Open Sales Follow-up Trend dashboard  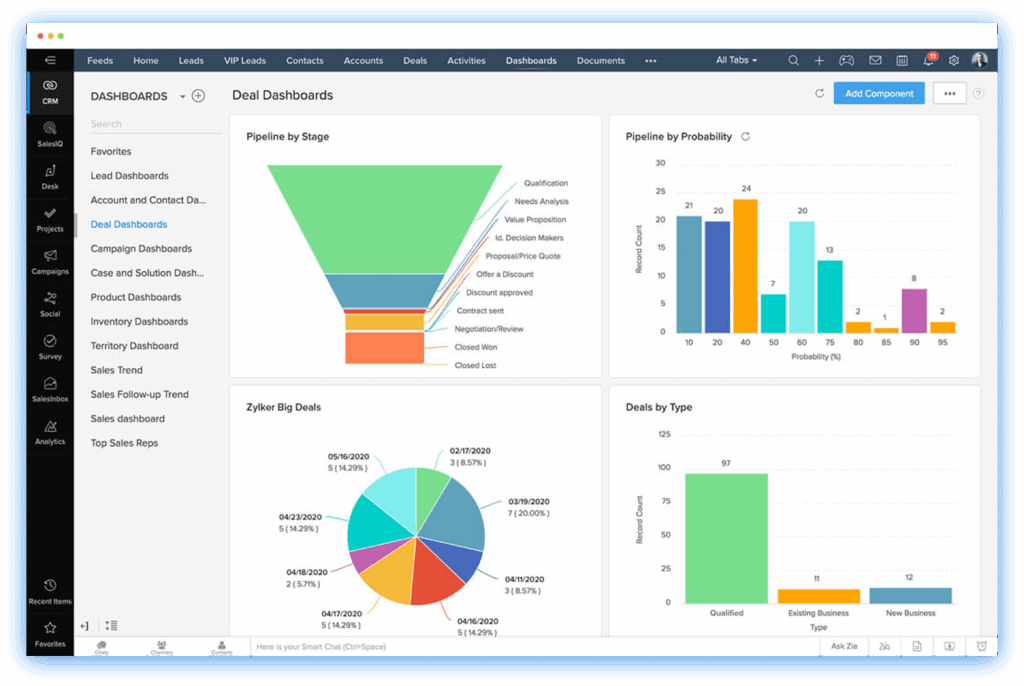(139, 394)
